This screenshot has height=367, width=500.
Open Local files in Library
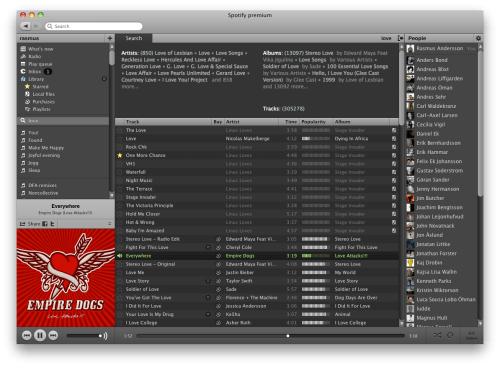tap(43, 94)
